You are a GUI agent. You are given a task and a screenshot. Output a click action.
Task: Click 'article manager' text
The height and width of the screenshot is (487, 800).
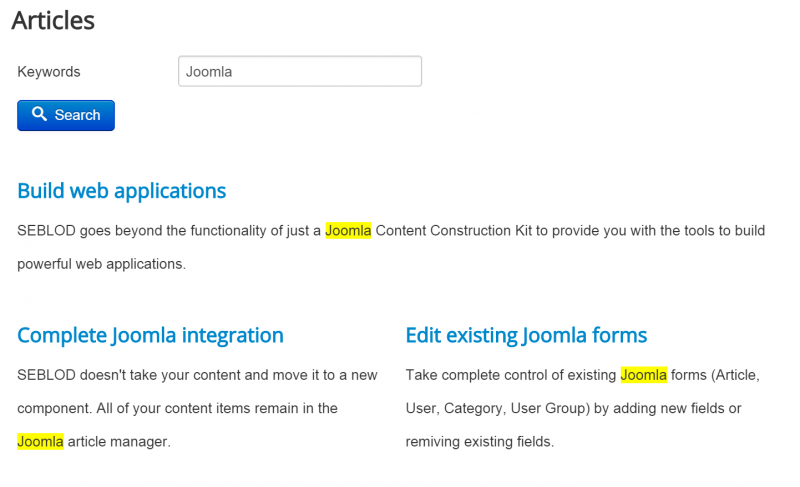119,442
